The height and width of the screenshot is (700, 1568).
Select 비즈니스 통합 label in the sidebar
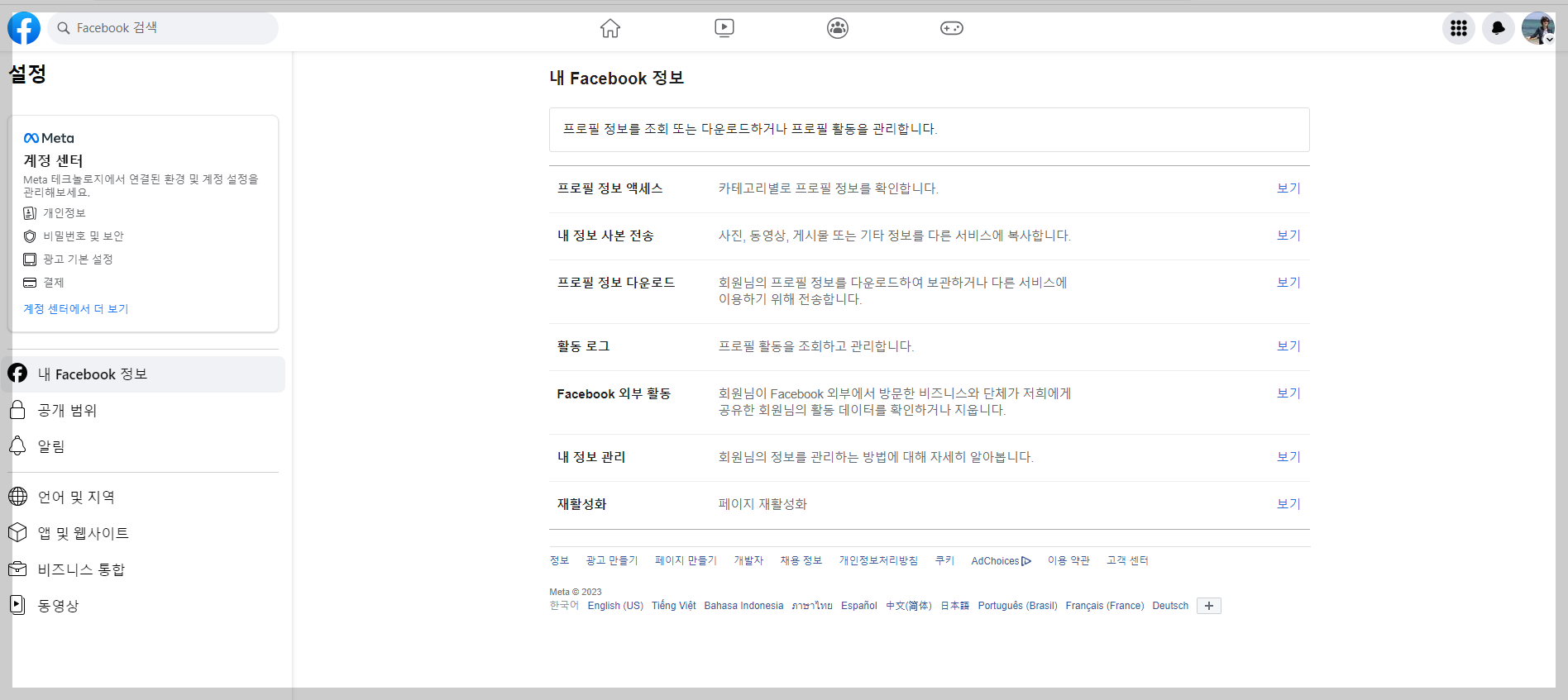click(81, 569)
